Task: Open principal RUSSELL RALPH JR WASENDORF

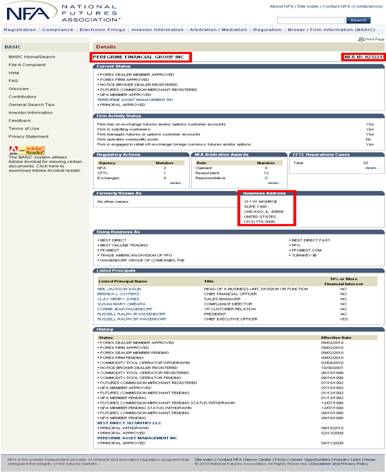Action: point(131,314)
